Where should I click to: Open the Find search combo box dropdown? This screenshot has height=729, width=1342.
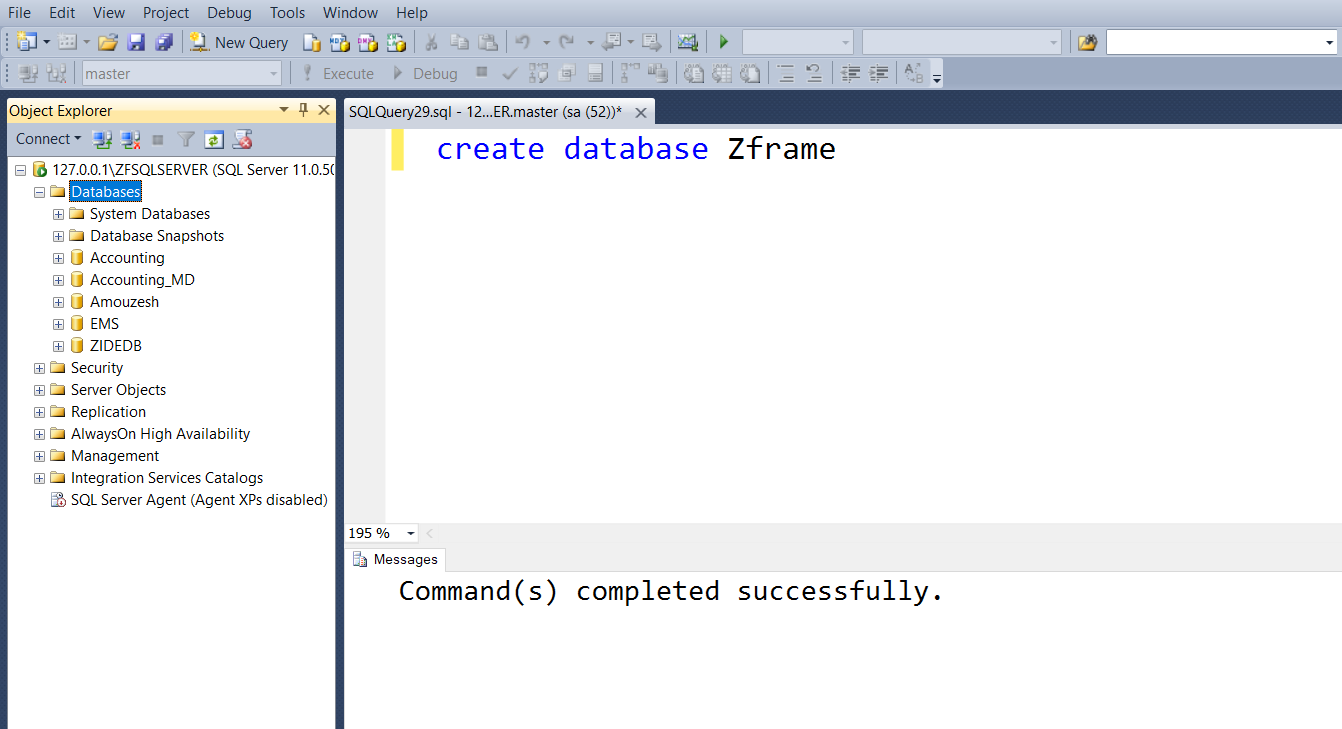(1329, 42)
